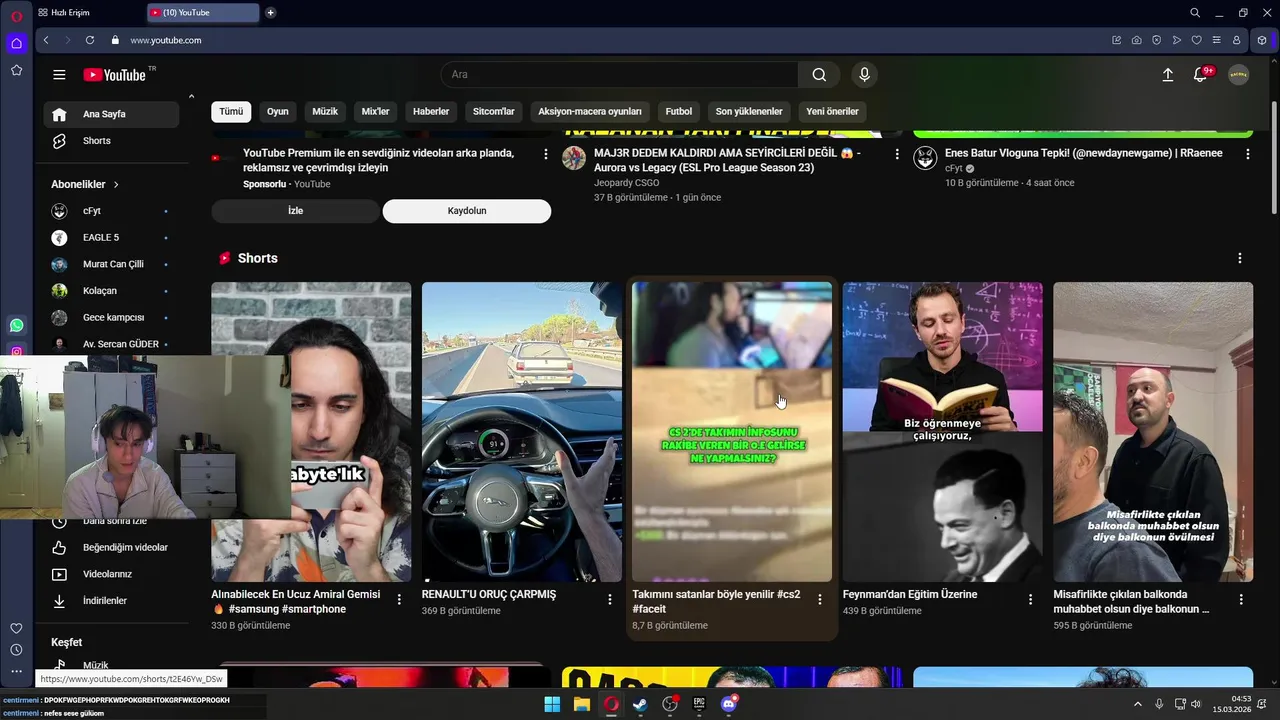Open WhatsApp from the Opera sidebar

point(16,325)
